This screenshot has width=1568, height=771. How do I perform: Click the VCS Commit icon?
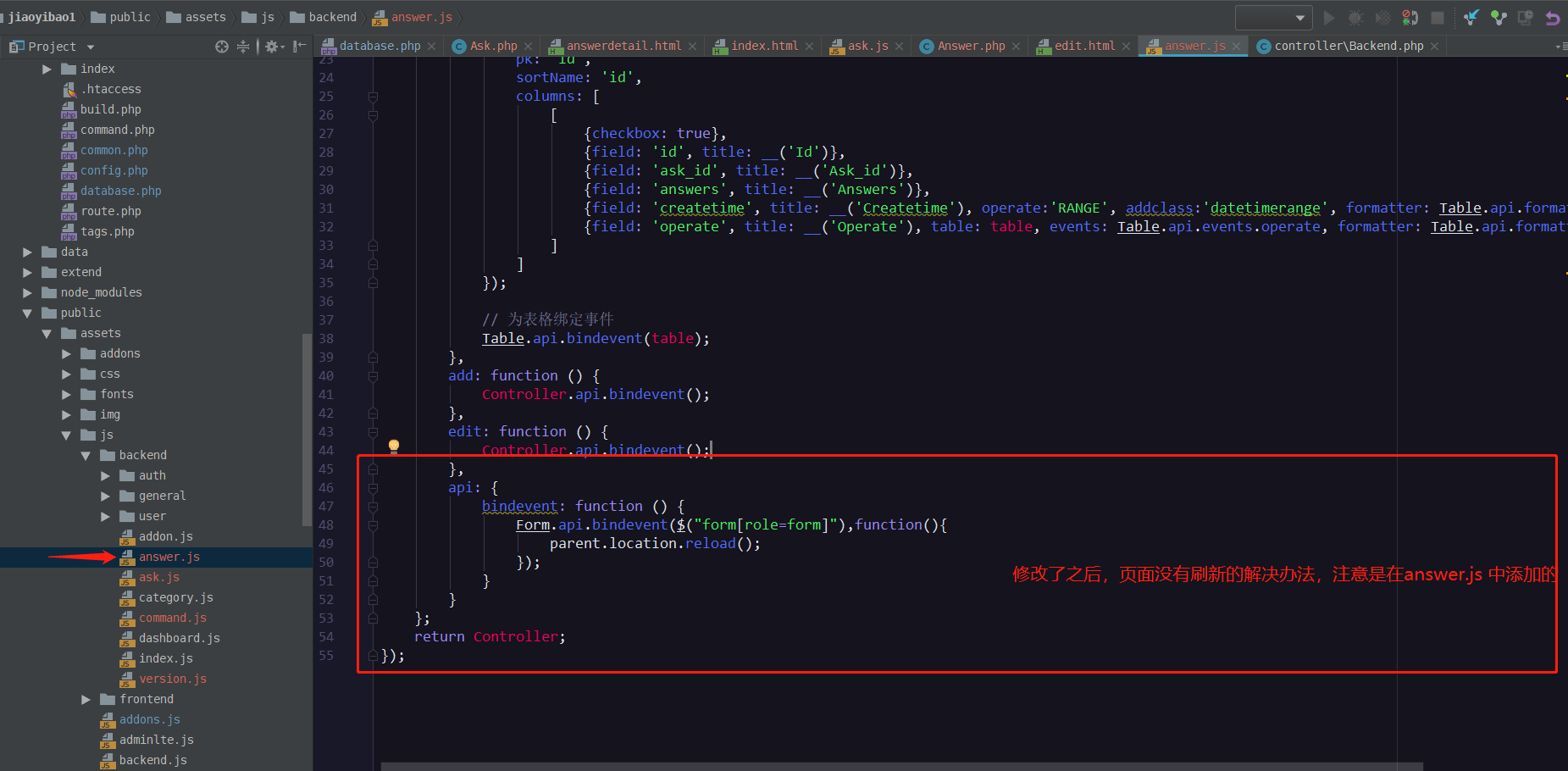pos(1499,17)
